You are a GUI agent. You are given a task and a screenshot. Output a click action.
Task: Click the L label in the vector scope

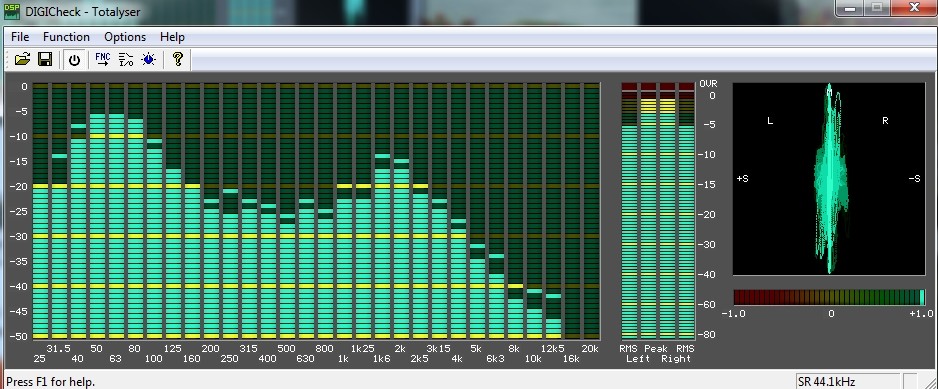[770, 121]
